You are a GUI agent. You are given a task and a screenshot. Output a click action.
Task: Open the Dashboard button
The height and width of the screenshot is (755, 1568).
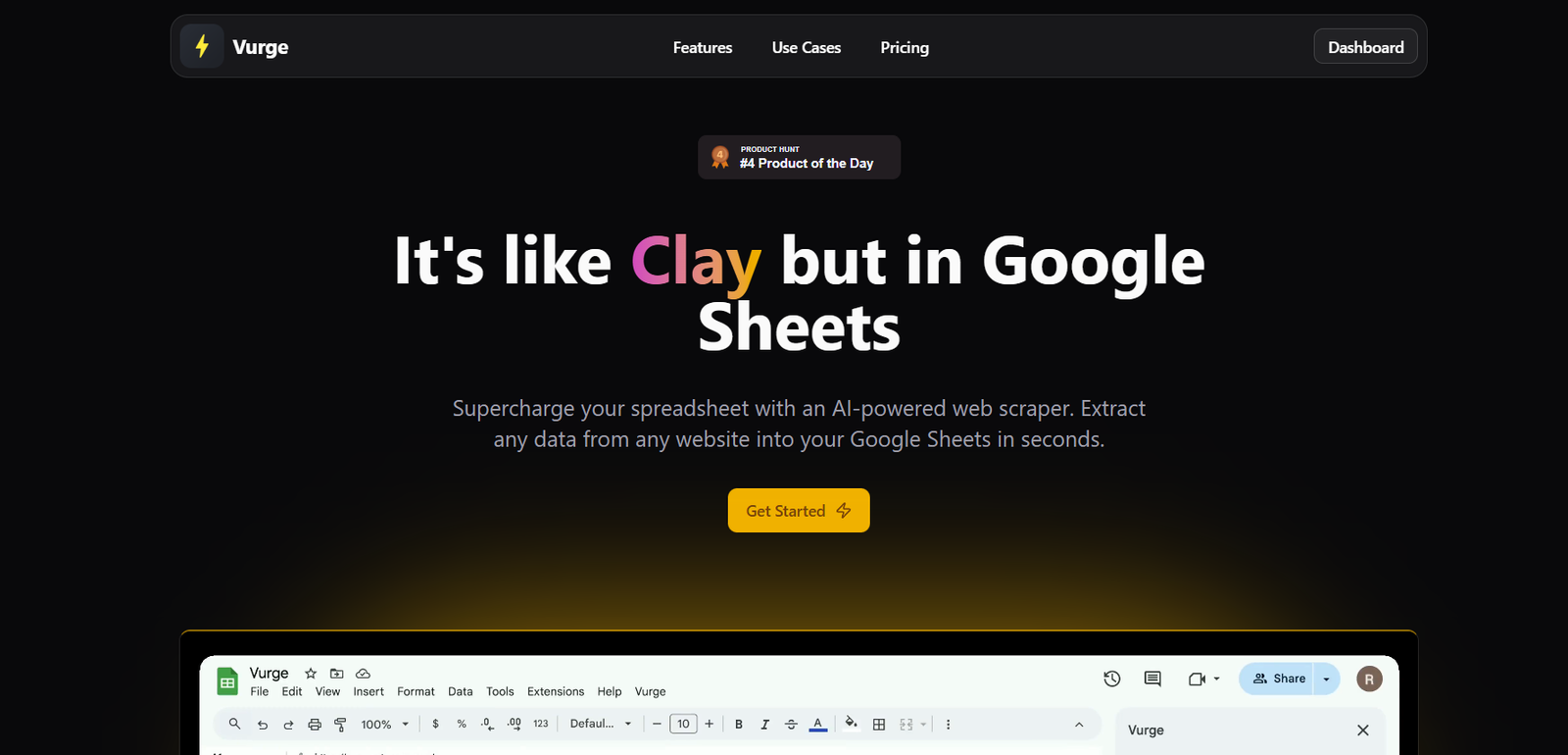click(x=1365, y=47)
